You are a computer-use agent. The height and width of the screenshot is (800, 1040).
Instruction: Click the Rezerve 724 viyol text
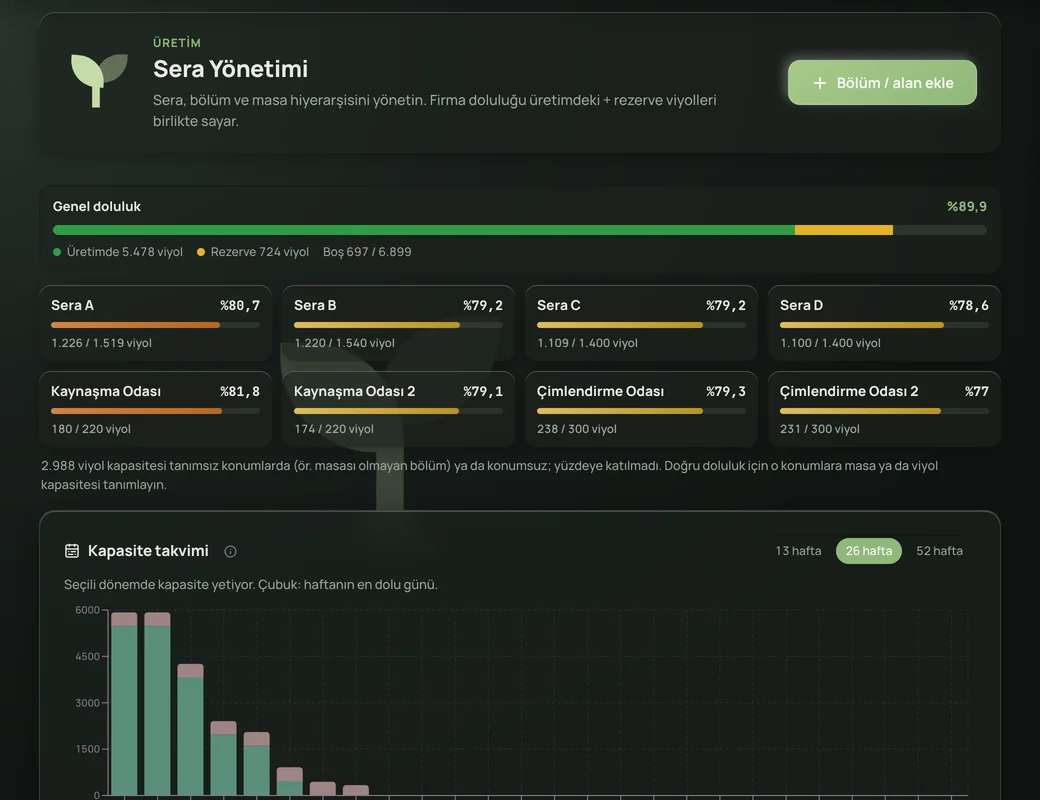[260, 252]
